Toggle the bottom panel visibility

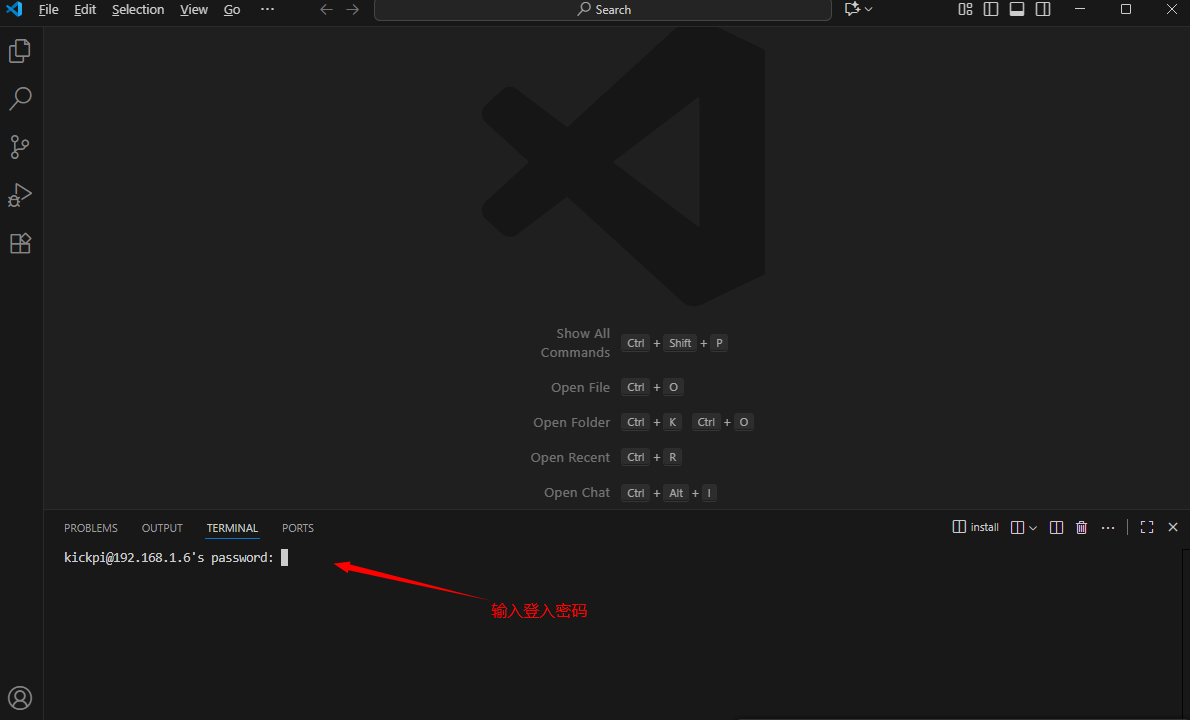pyautogui.click(x=1017, y=9)
